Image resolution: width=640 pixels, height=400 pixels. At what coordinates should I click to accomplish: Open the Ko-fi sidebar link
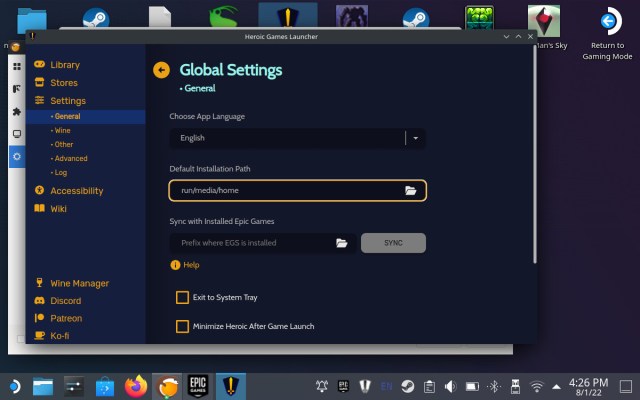click(51, 336)
